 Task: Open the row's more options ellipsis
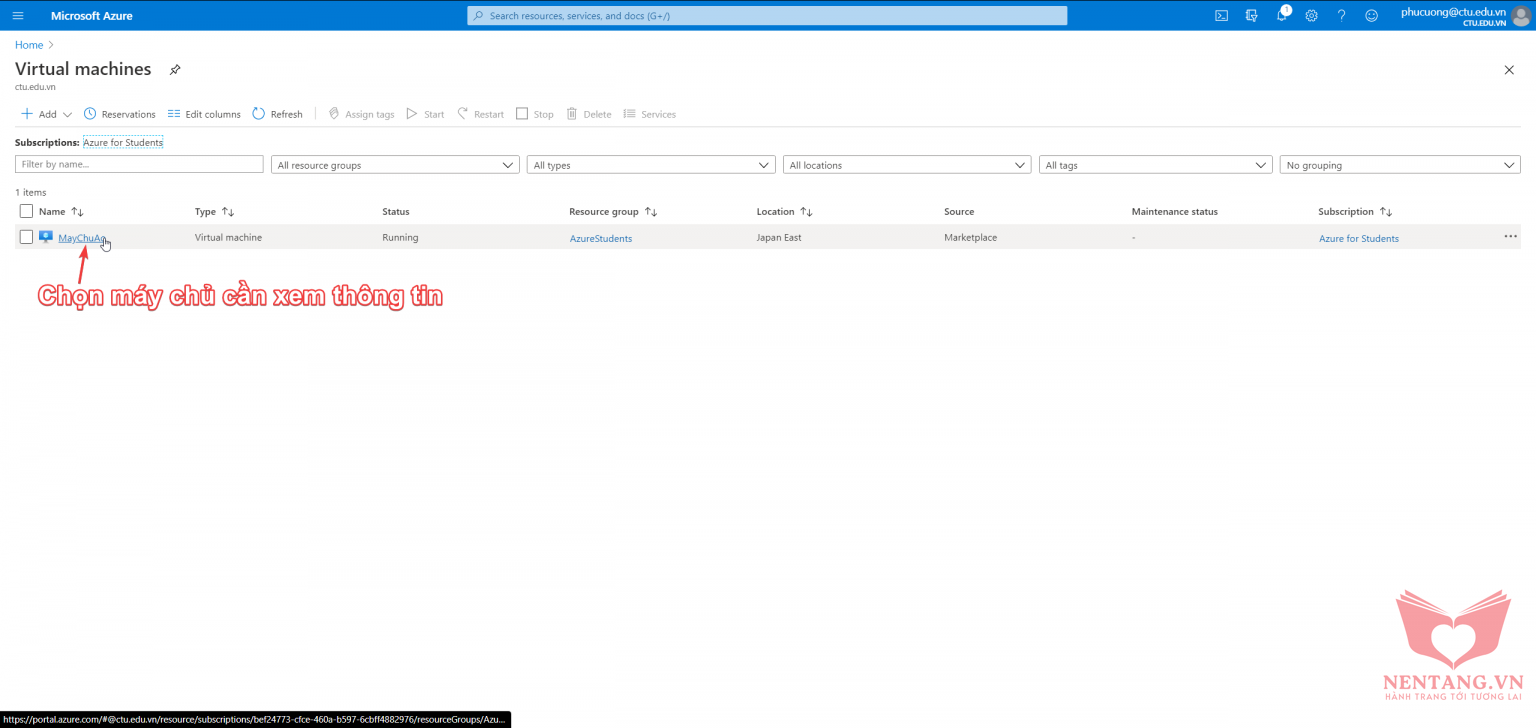[x=1510, y=237]
